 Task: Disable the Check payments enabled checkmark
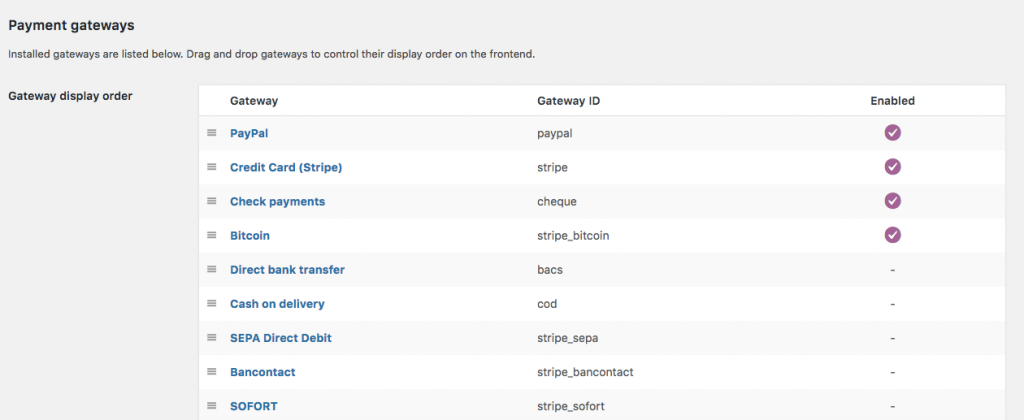tap(892, 201)
